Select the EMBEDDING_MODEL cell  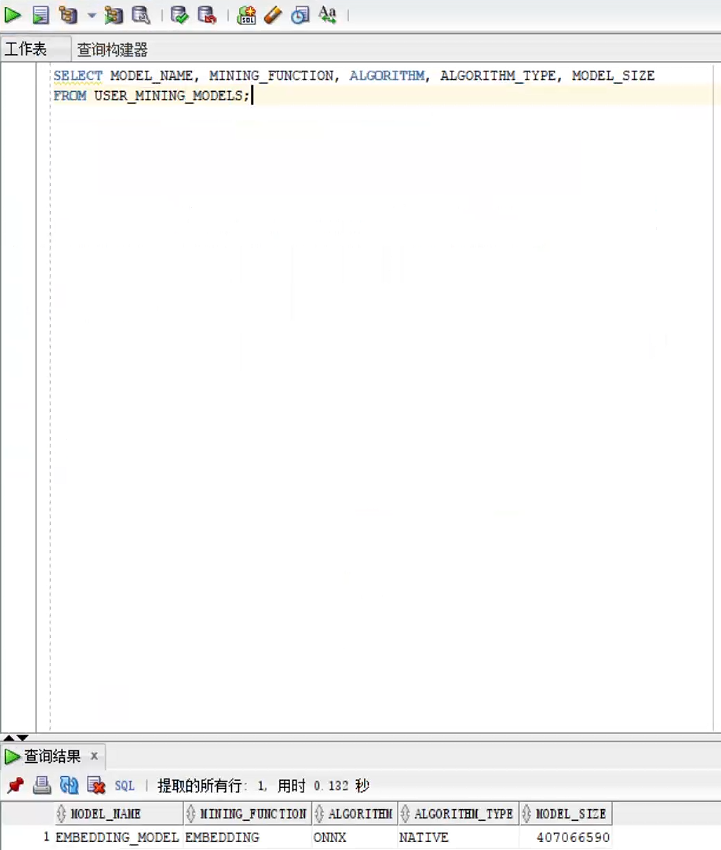point(117,838)
